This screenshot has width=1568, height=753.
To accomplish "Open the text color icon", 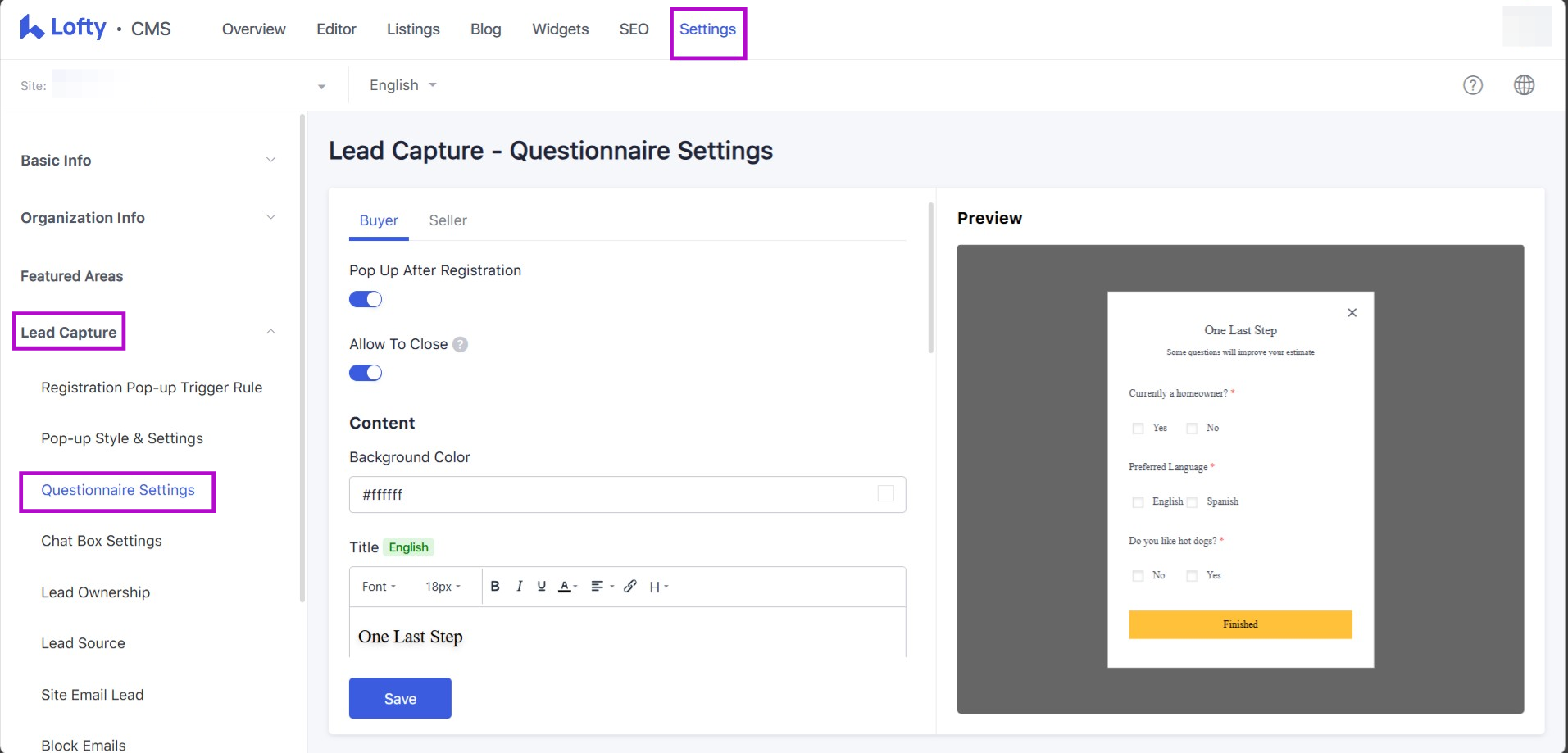I will coord(566,586).
